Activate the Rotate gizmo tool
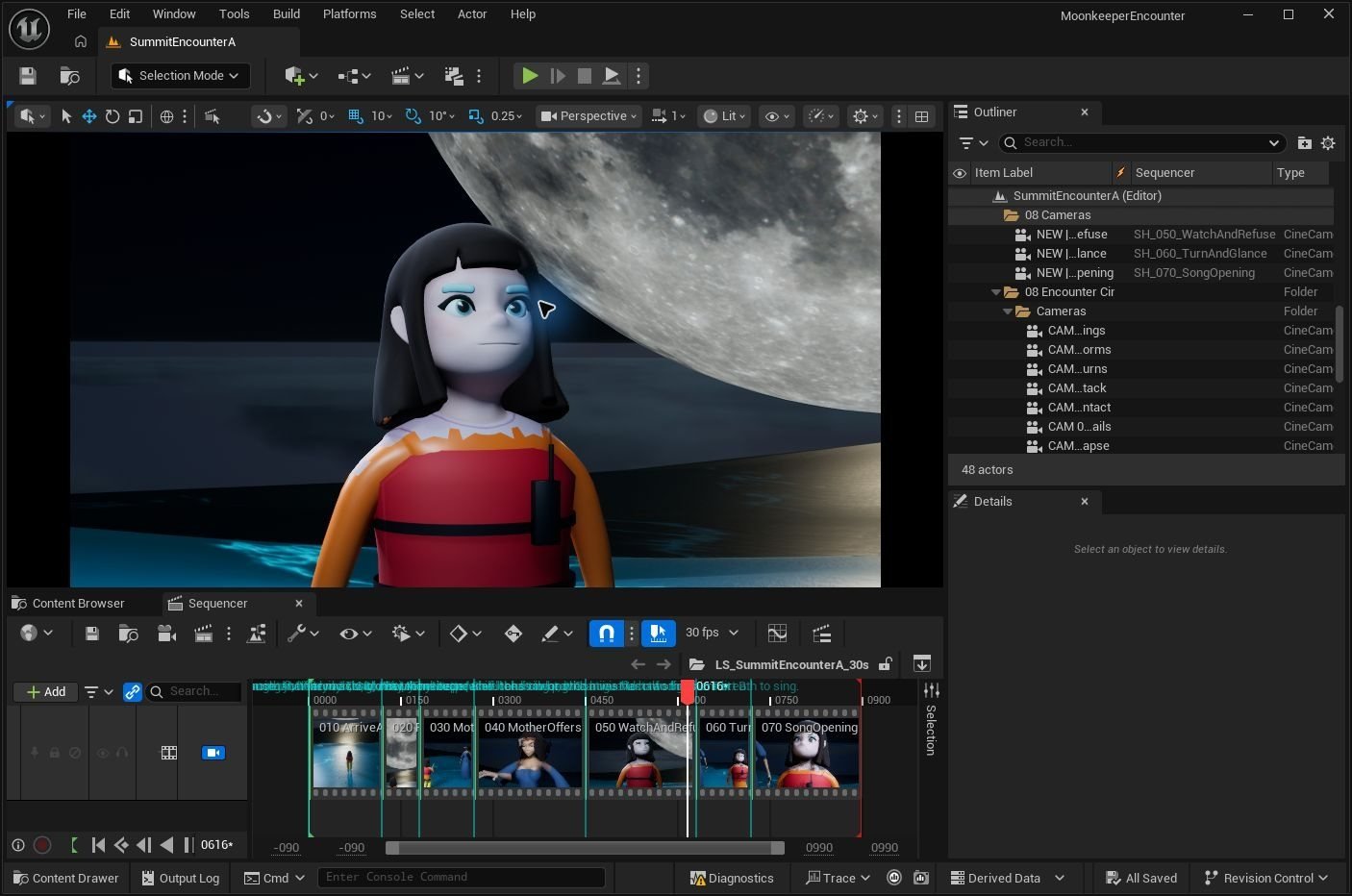 pos(113,116)
